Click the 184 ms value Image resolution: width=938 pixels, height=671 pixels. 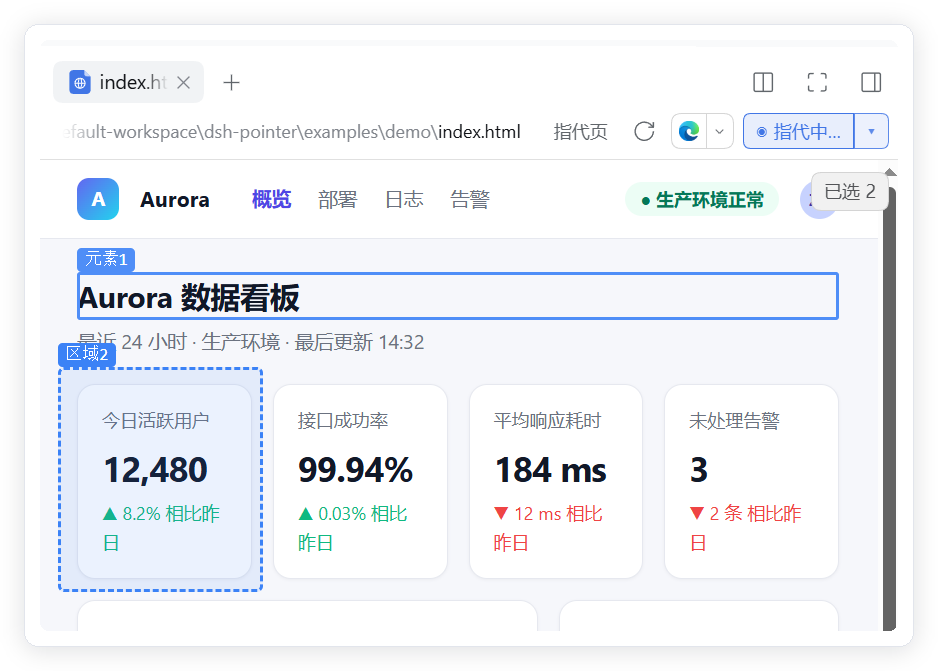tap(550, 470)
